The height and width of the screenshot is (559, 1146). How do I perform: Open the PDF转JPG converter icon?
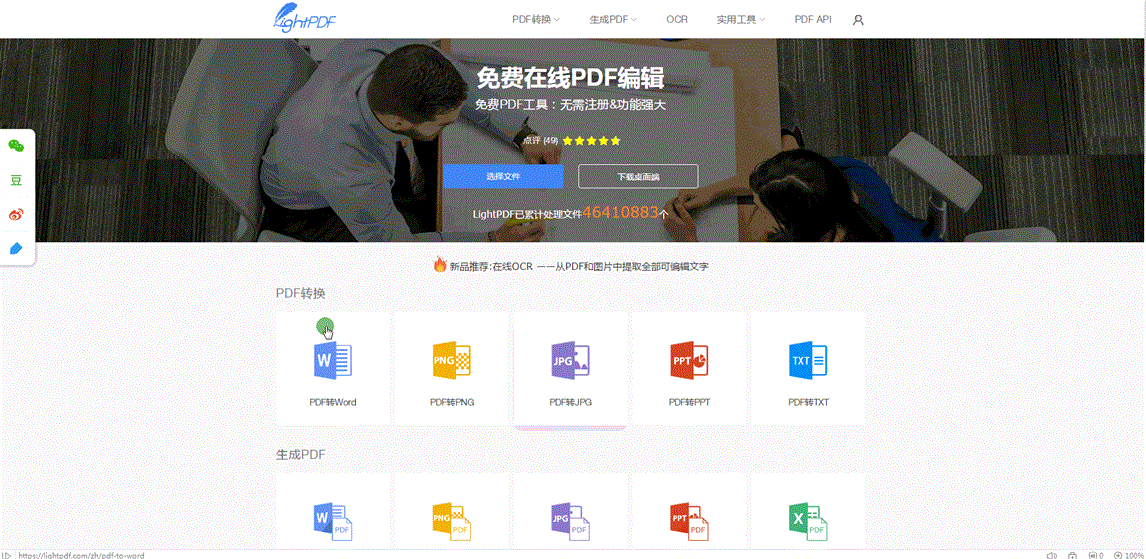(x=570, y=361)
